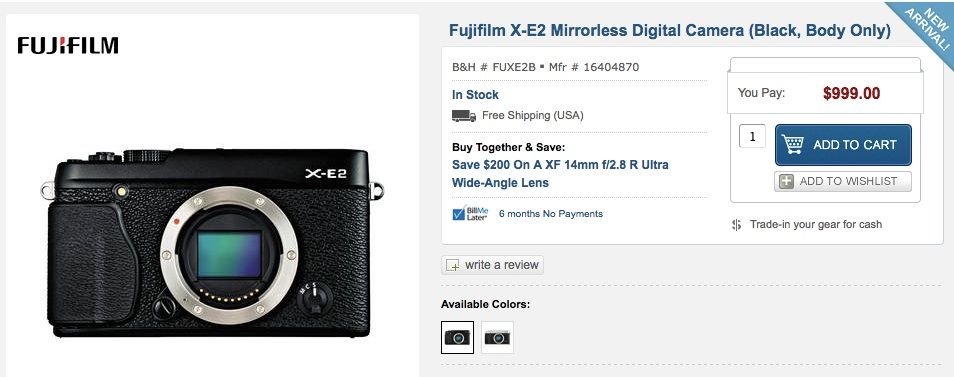Click the shopping cart icon on Add to Cart
Image resolution: width=954 pixels, height=377 pixels.
792,145
